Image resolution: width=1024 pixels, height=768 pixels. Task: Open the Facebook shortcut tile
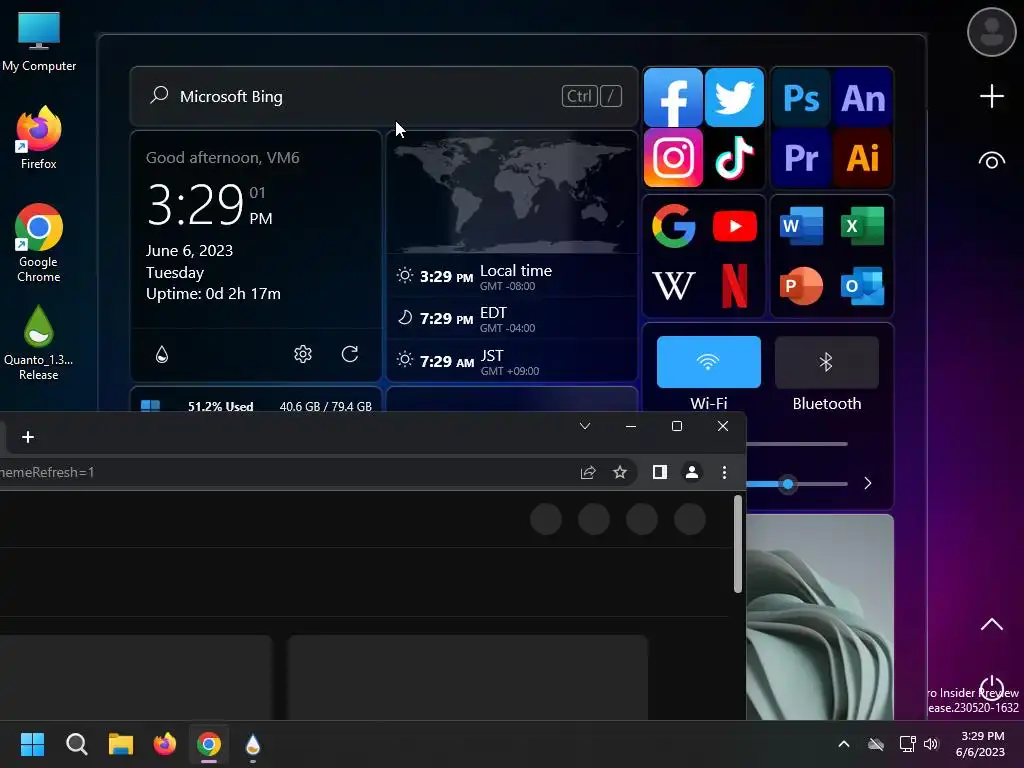(x=673, y=97)
